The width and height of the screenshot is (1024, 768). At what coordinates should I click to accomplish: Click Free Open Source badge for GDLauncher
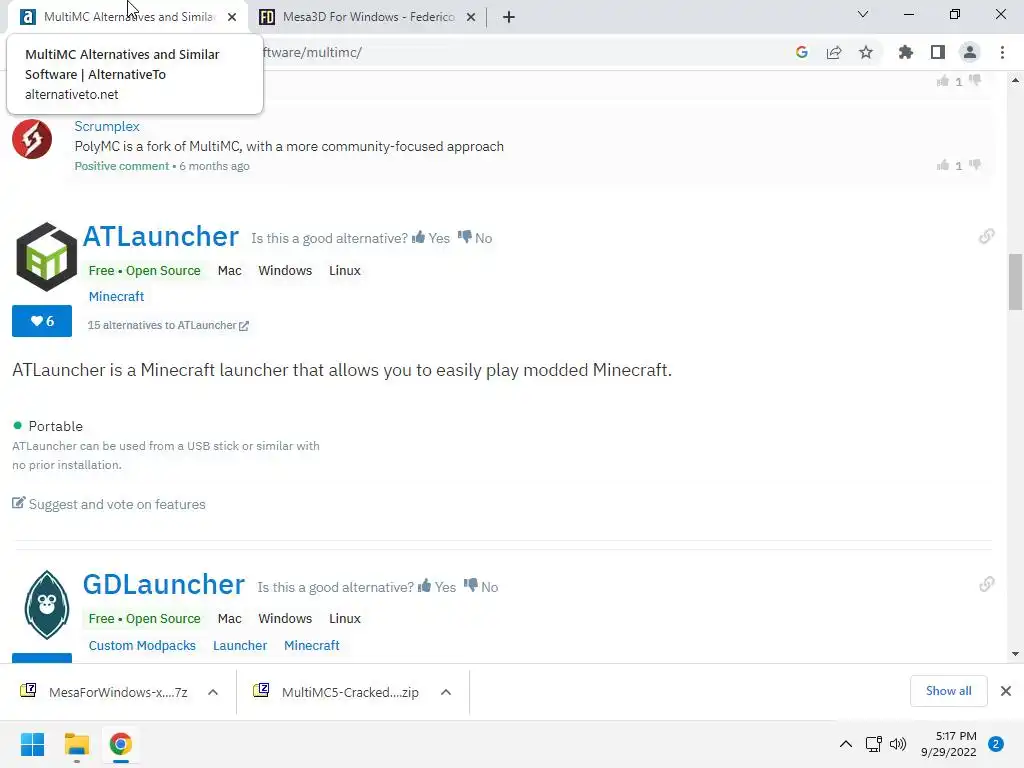click(144, 618)
